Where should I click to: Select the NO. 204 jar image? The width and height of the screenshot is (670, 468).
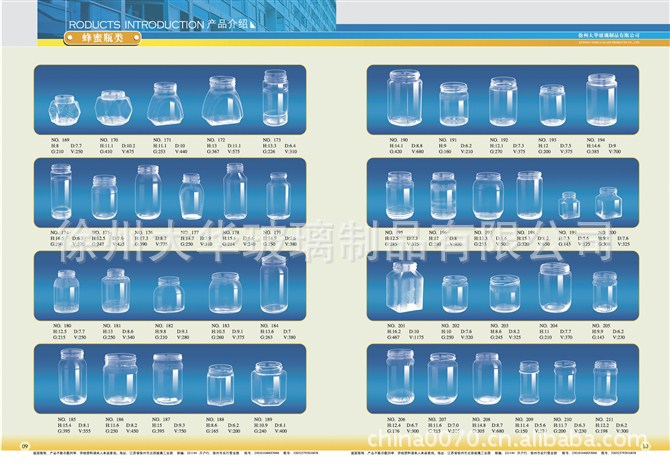pos(553,286)
